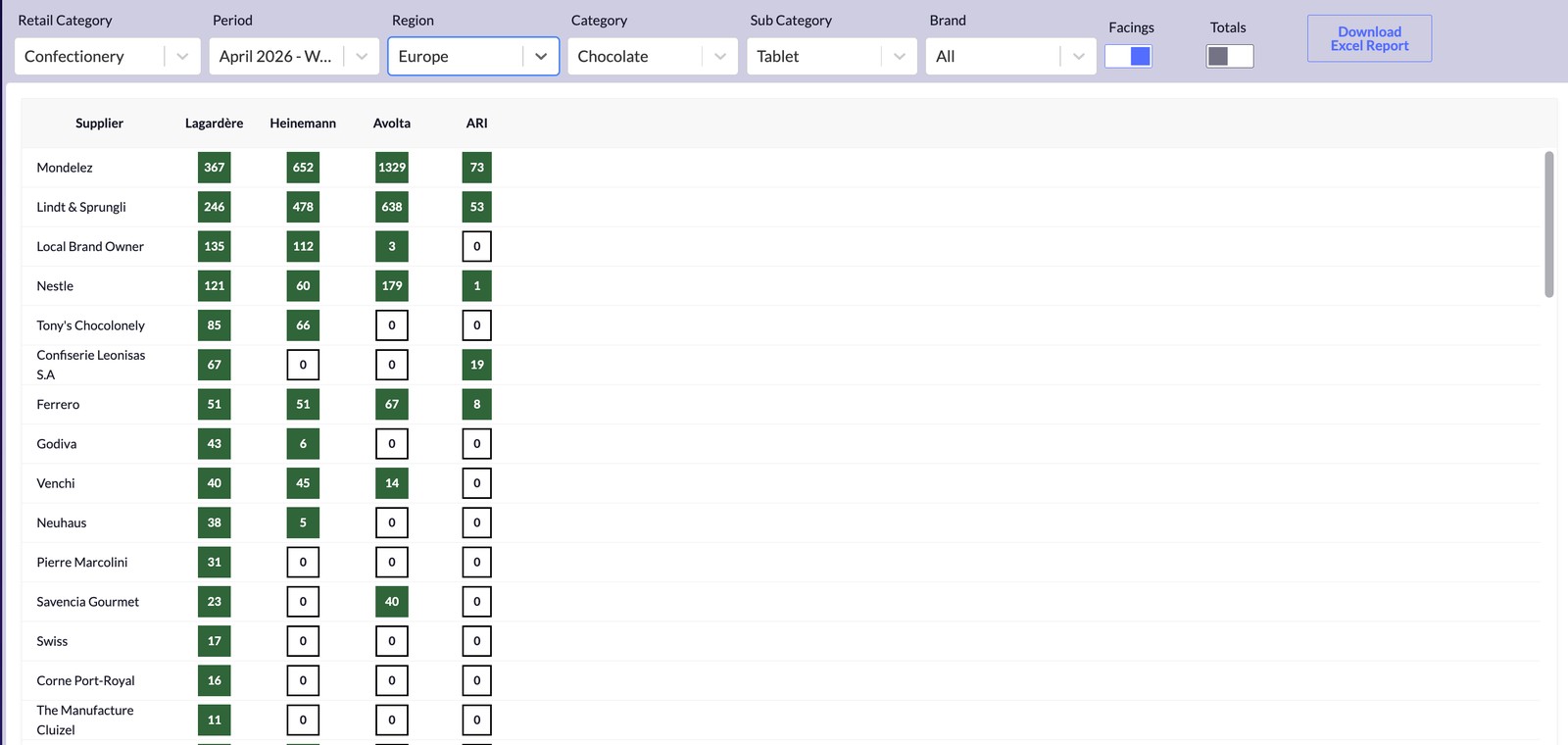This screenshot has height=745, width=1568.
Task: Click the Avolta column header
Action: pos(391,124)
